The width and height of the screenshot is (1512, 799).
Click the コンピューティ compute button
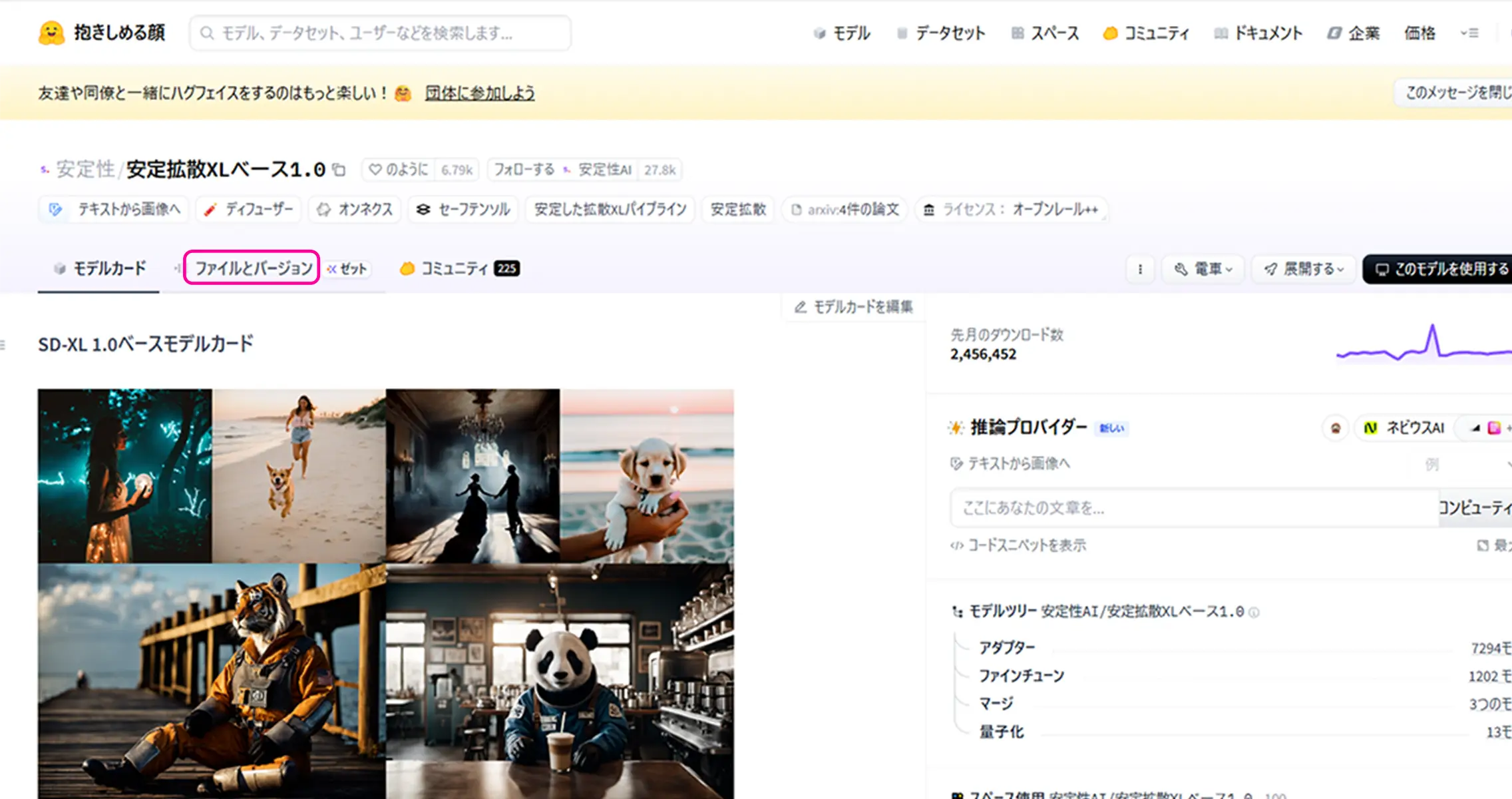[x=1475, y=508]
